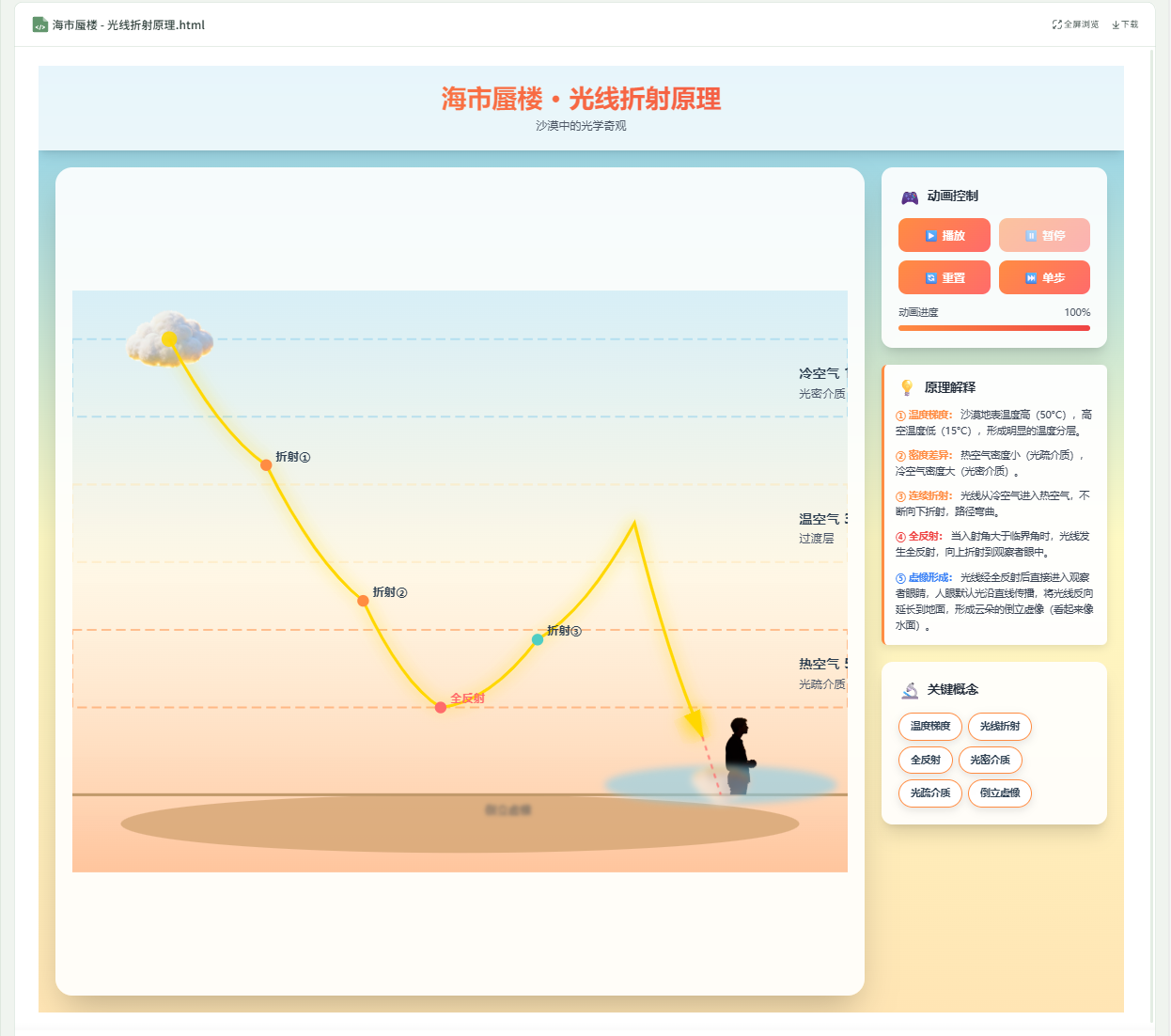Image resolution: width=1171 pixels, height=1036 pixels.
Task: Click the skip-forward icon on 单步 button
Action: (1030, 277)
